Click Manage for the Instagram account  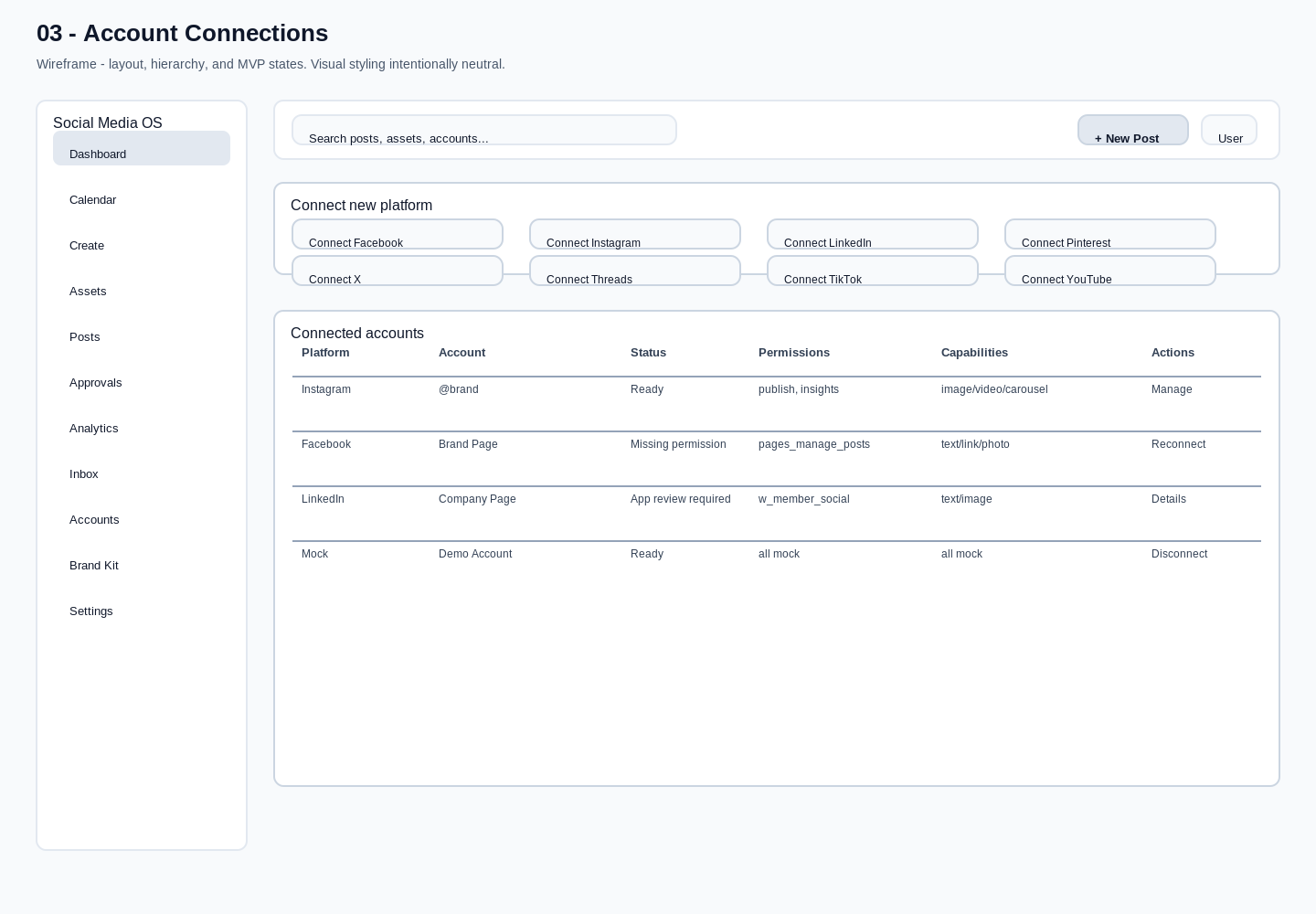tap(1172, 389)
